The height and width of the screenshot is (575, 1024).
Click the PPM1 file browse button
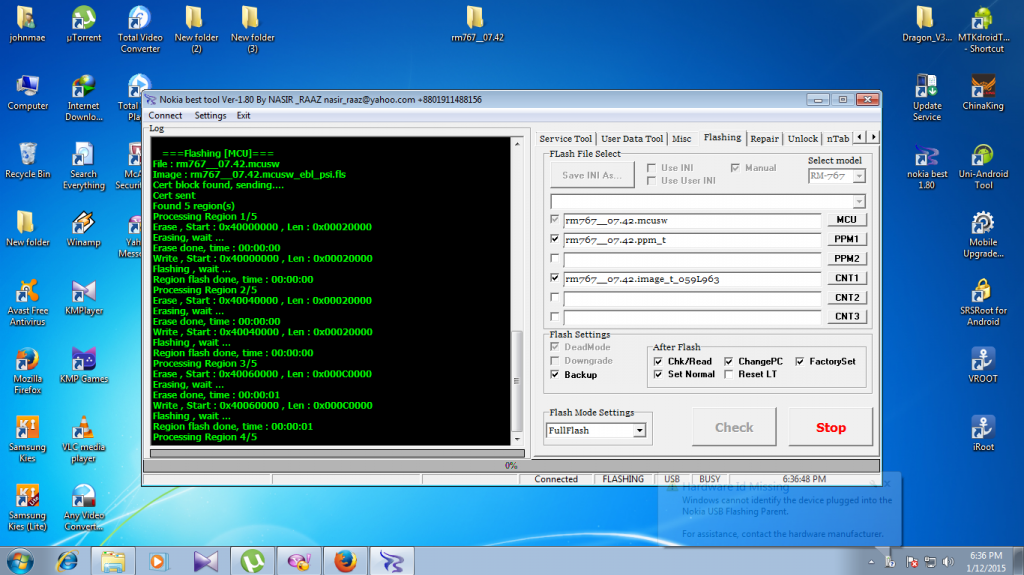pyautogui.click(x=845, y=240)
